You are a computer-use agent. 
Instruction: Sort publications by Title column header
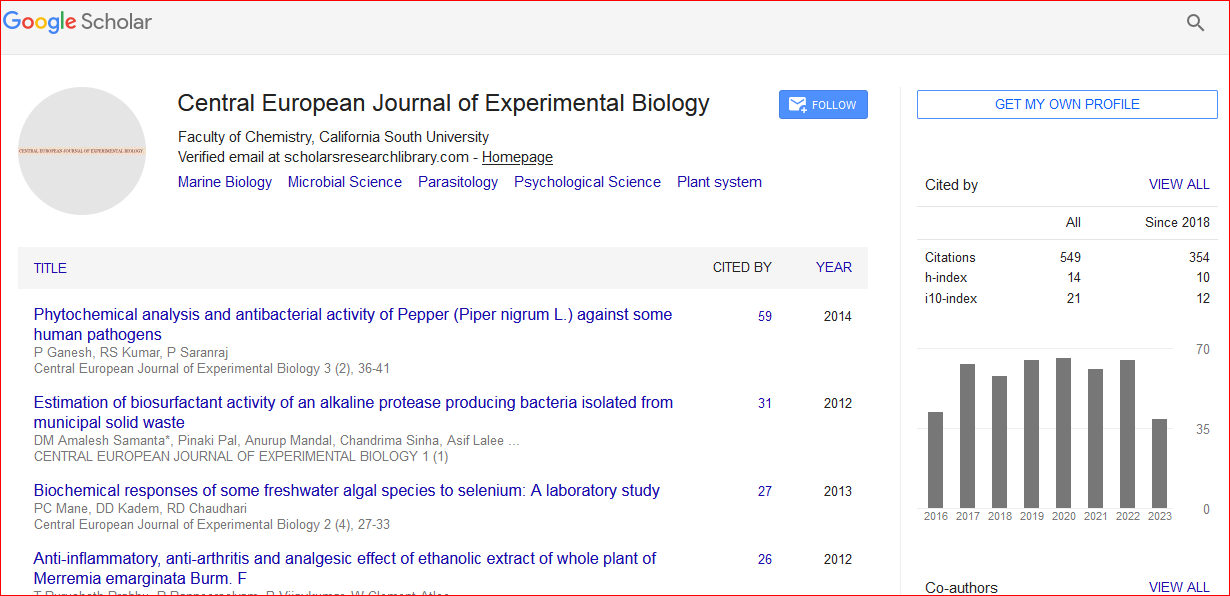coord(50,268)
